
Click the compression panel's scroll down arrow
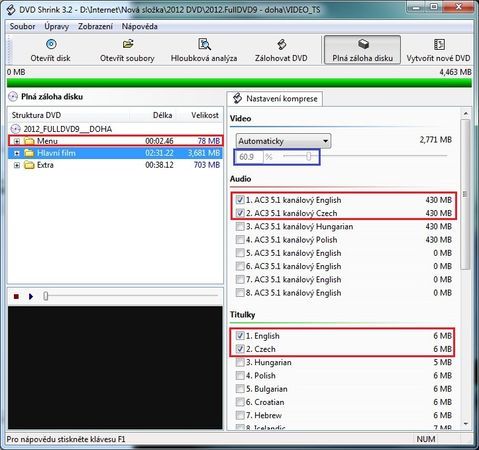tap(465, 424)
